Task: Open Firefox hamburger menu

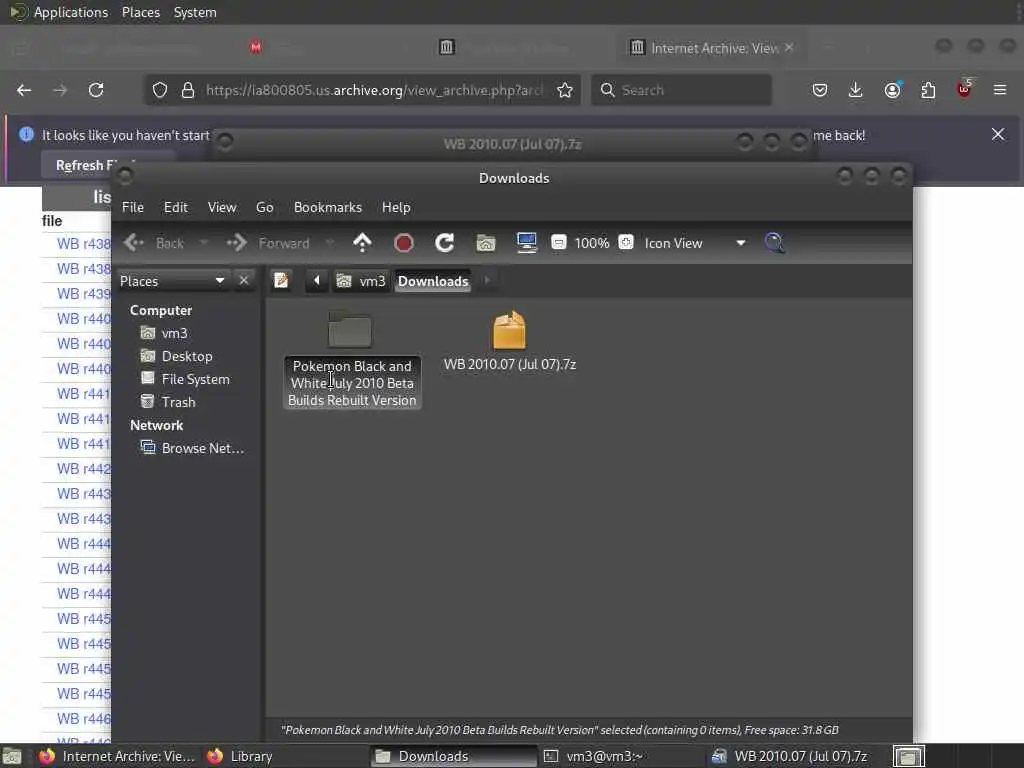Action: pos(1000,90)
